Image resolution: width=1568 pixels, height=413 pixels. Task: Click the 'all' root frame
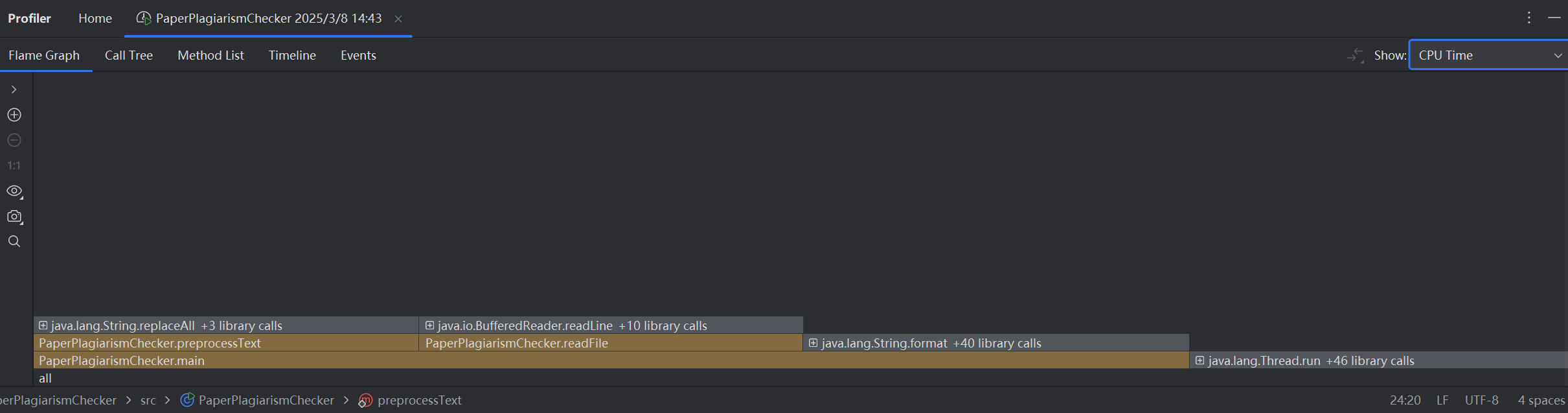point(801,378)
